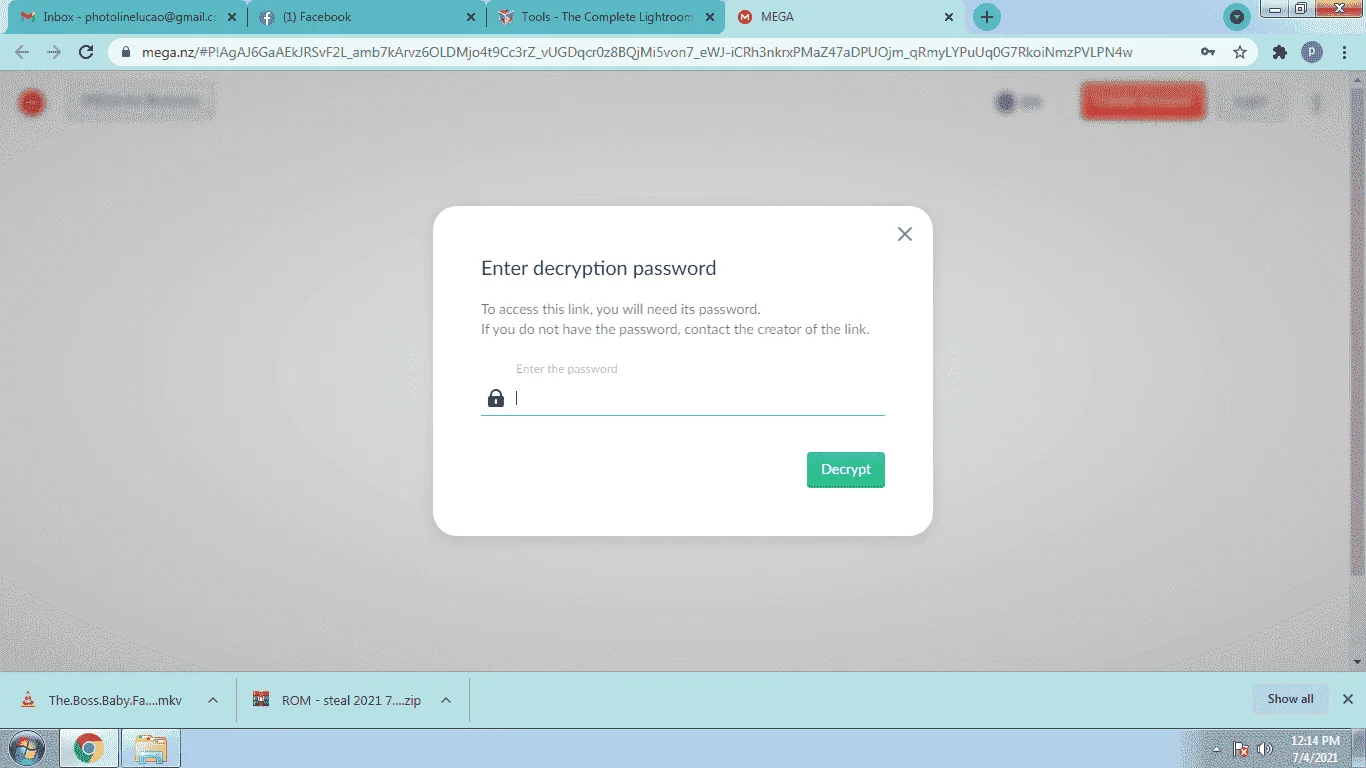1366x768 pixels.
Task: Go back to the previous page
Action: (x=22, y=52)
